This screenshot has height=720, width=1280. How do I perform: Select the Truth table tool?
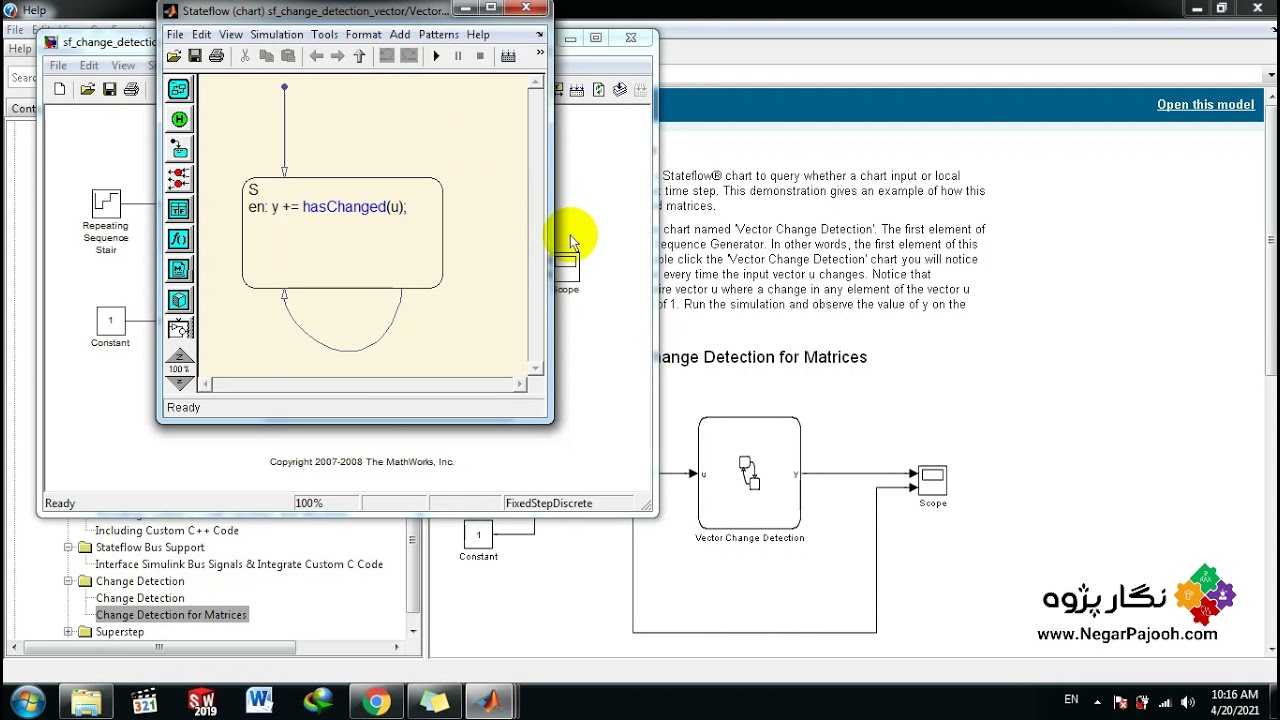[x=179, y=209]
